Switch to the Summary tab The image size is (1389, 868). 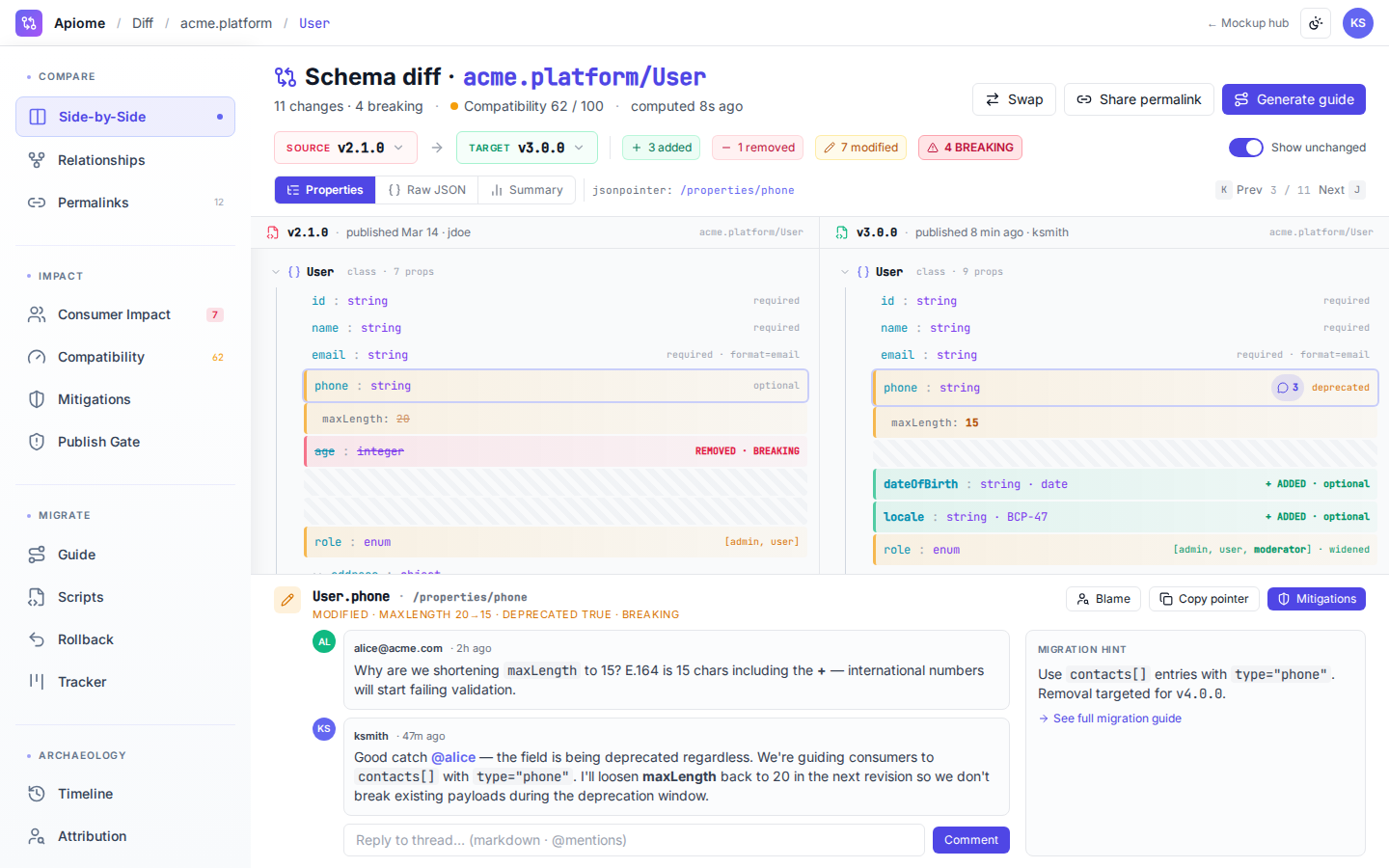point(527,190)
